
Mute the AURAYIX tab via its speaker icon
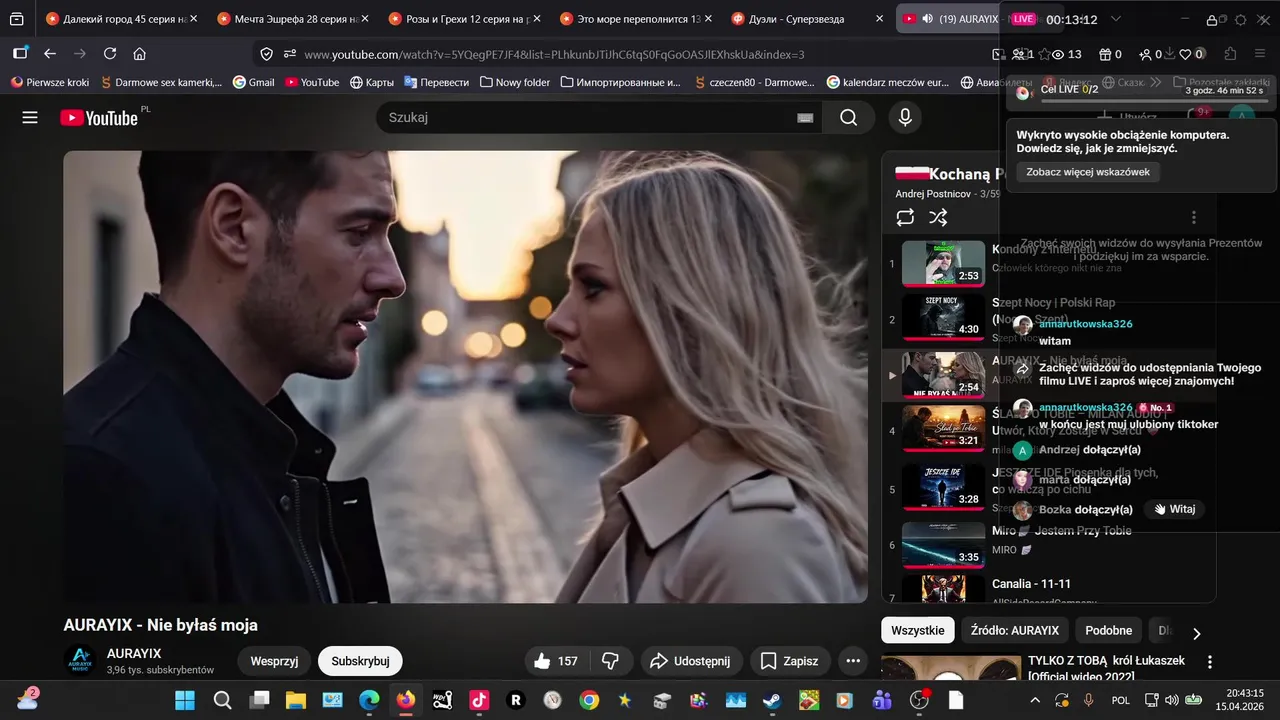(927, 19)
